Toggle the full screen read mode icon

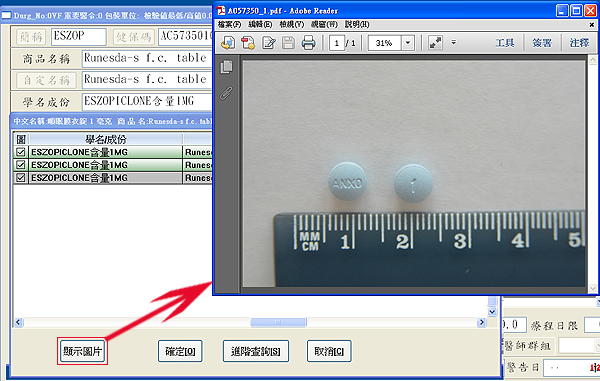(x=435, y=43)
